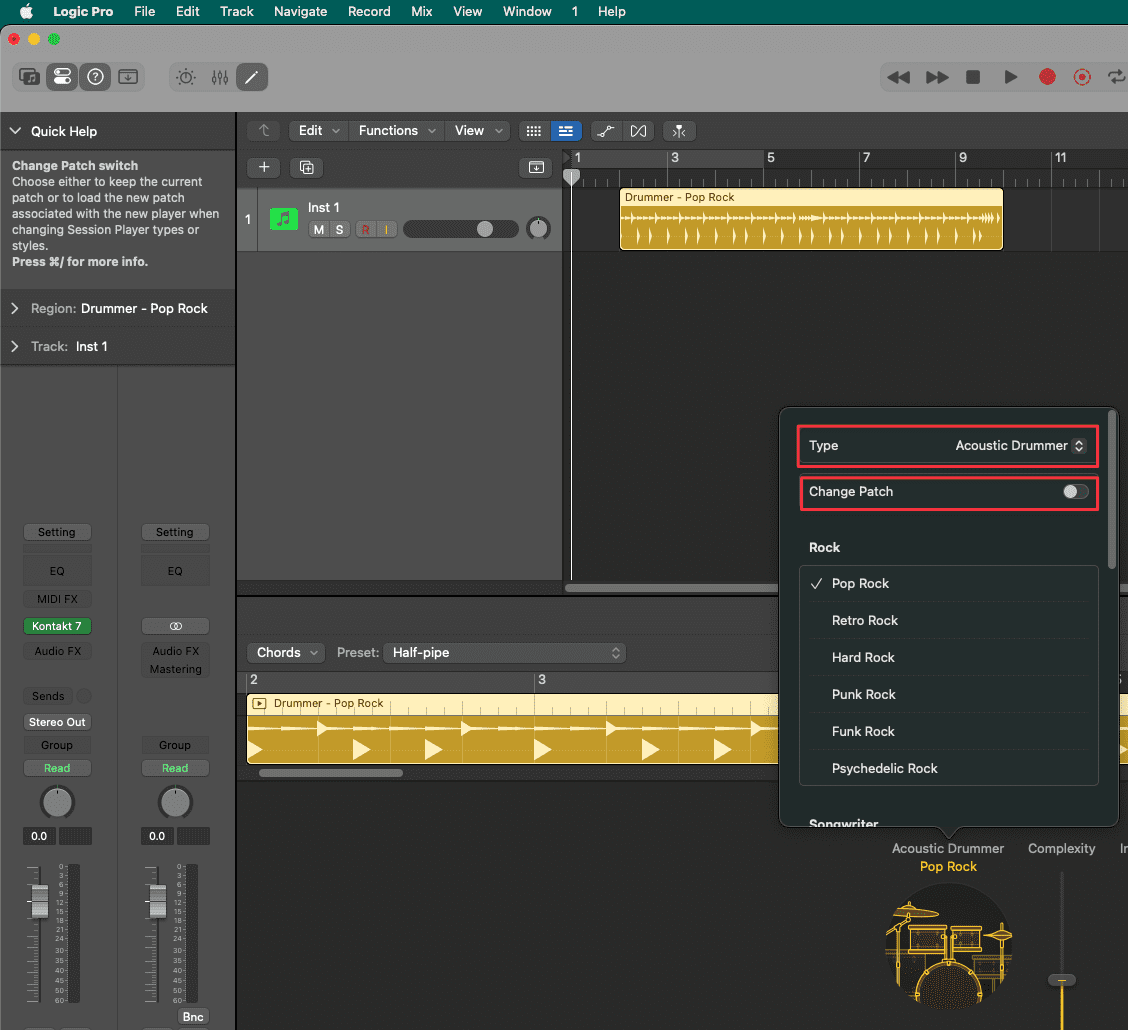Click the catch playhead icon
The width and height of the screenshot is (1128, 1030).
click(679, 131)
